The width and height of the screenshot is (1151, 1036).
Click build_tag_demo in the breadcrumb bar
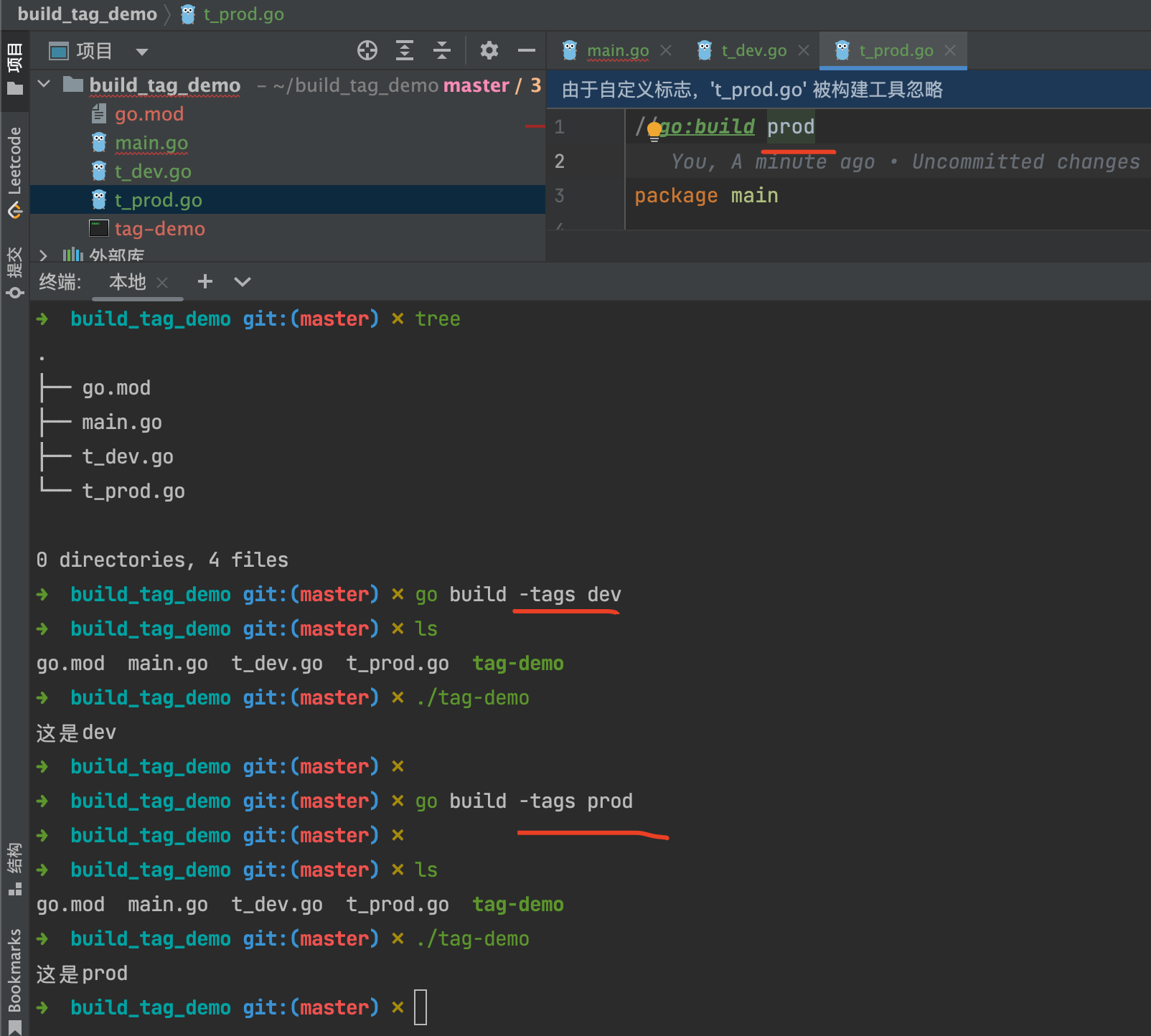[x=87, y=14]
